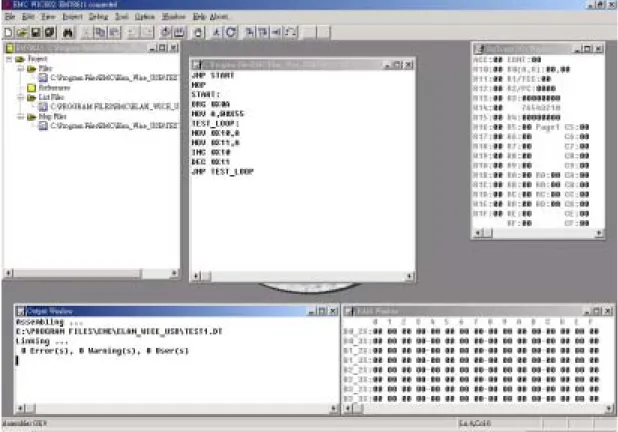618x432 pixels.
Task: Collapse the Map Files node
Action: coord(21,117)
